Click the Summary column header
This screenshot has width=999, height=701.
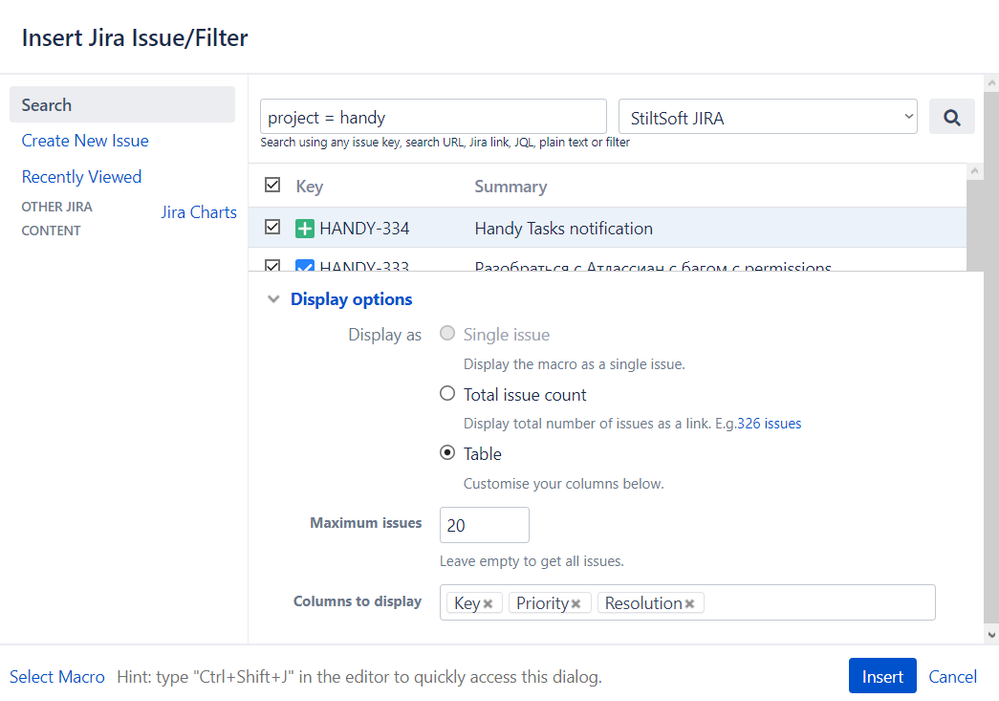511,187
